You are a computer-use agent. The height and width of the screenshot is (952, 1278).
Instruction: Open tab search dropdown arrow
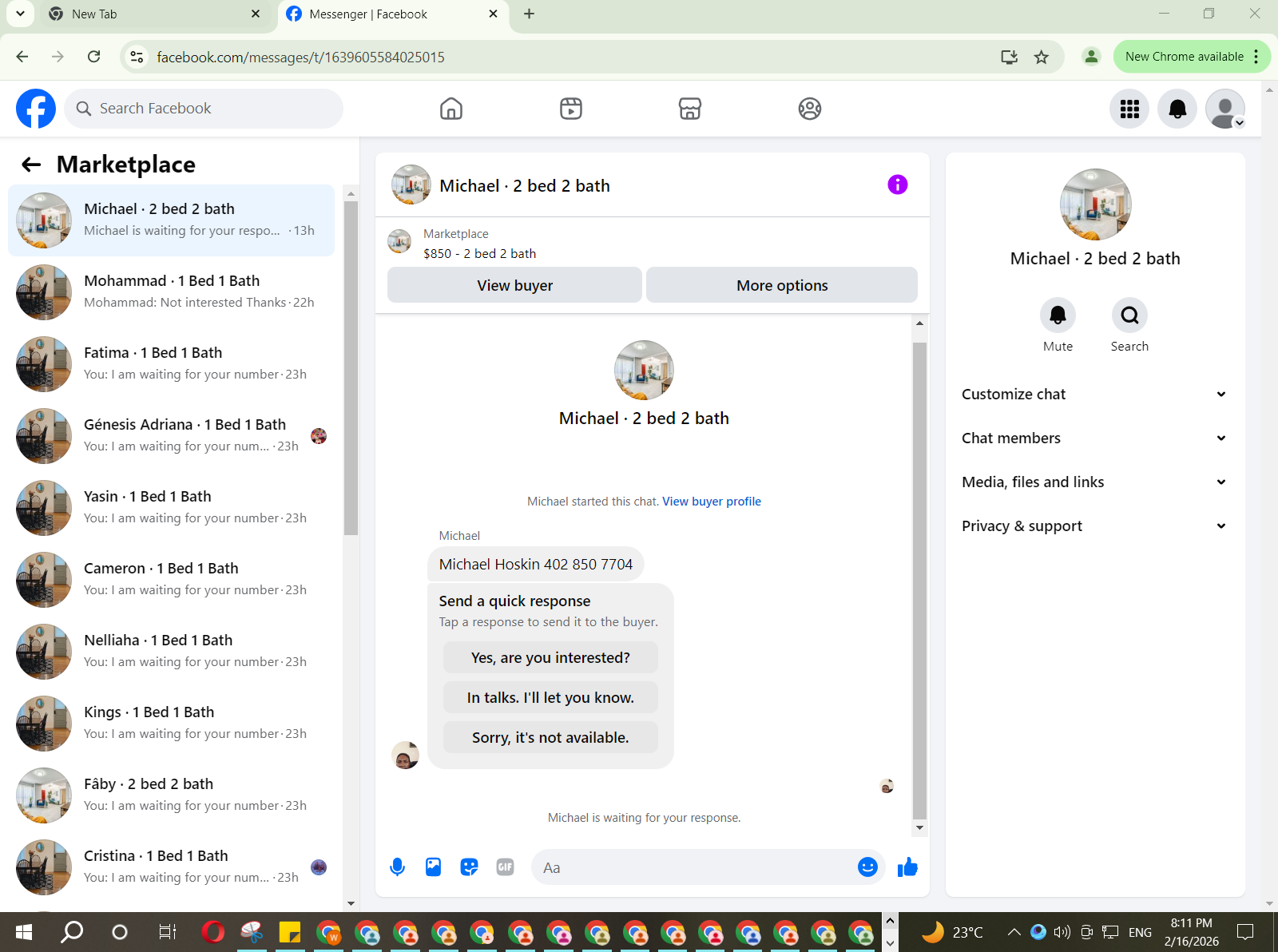tap(20, 14)
